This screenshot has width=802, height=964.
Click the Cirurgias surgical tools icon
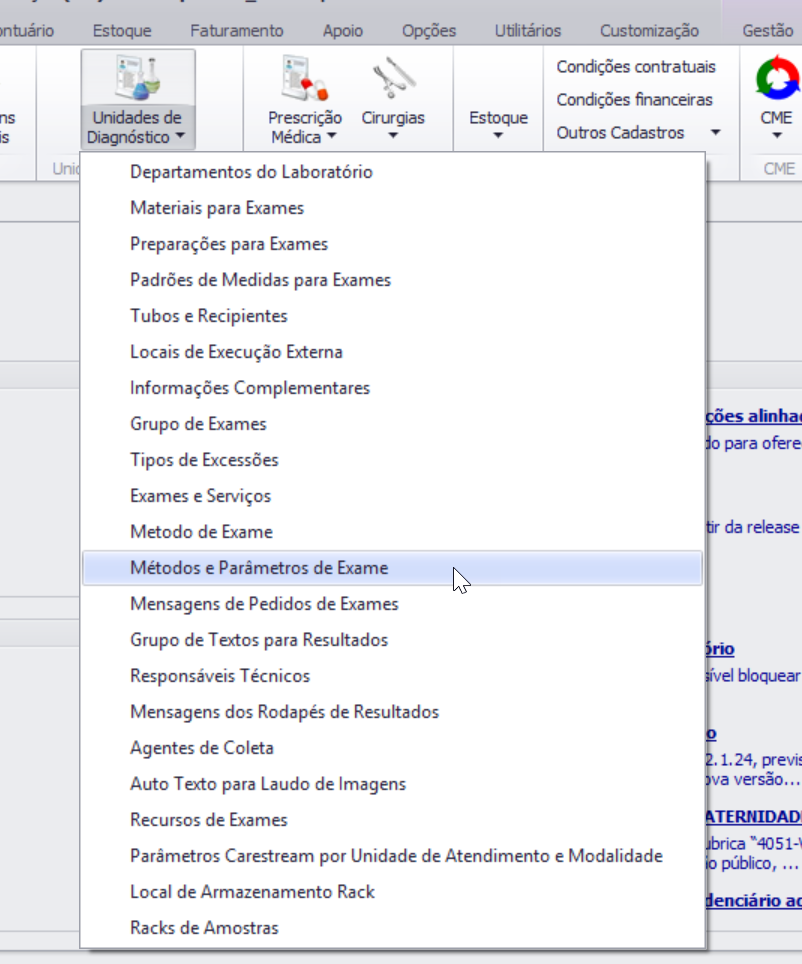point(394,77)
